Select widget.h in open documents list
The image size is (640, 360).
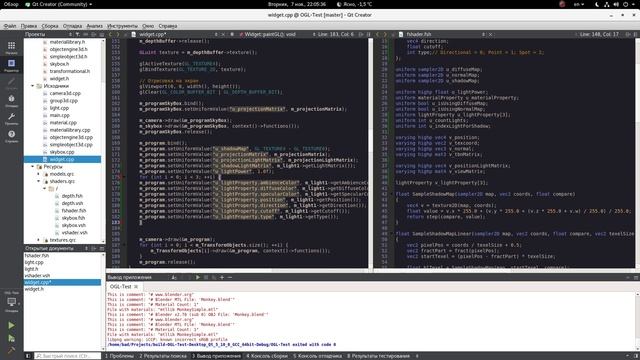click(x=34, y=289)
